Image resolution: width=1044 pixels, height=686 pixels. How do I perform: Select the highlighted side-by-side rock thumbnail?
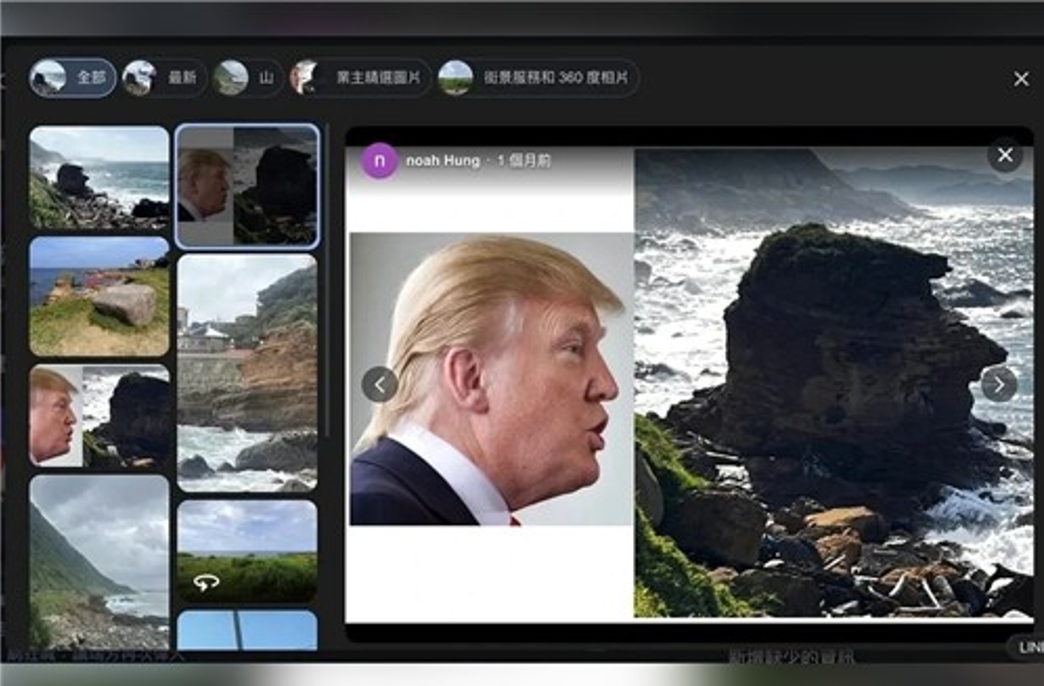click(247, 186)
